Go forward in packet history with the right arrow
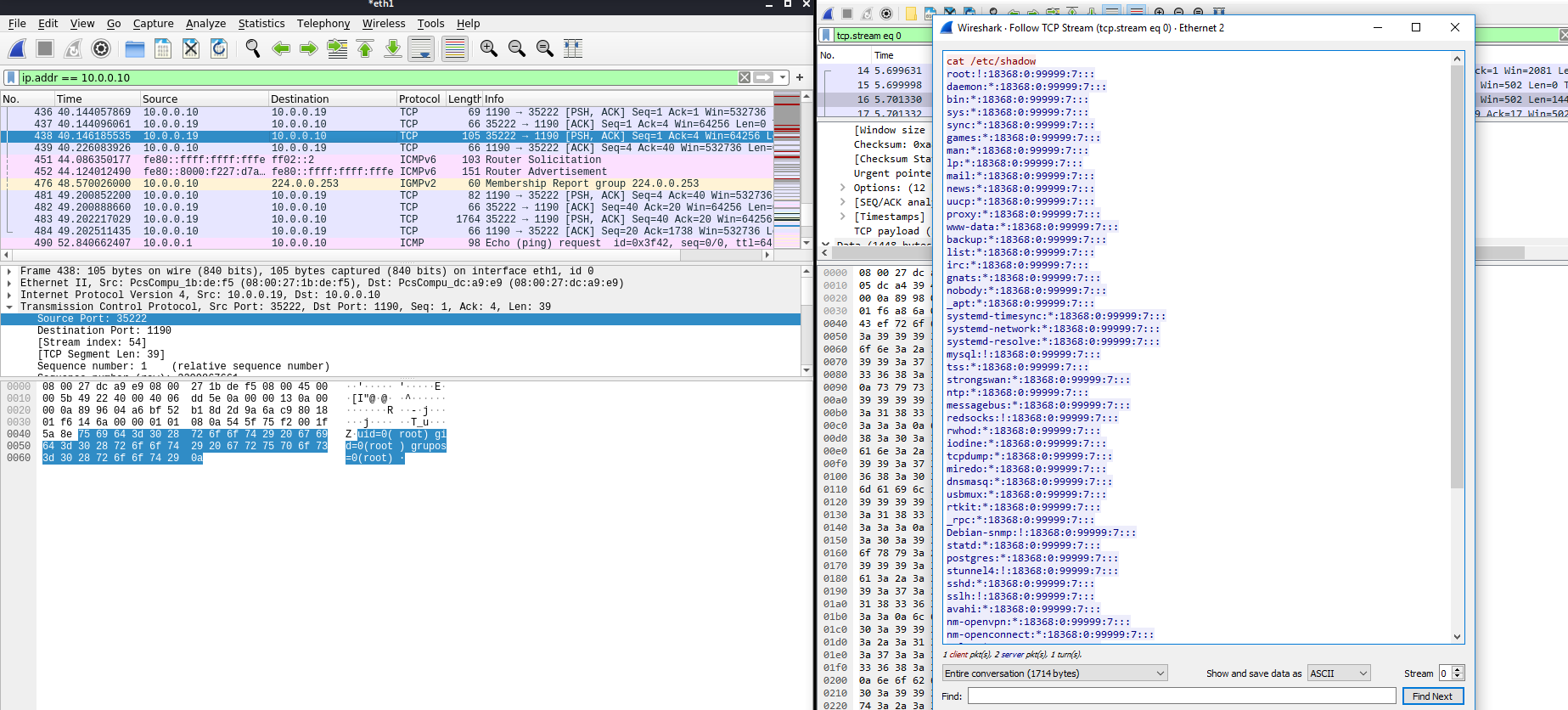 point(309,49)
